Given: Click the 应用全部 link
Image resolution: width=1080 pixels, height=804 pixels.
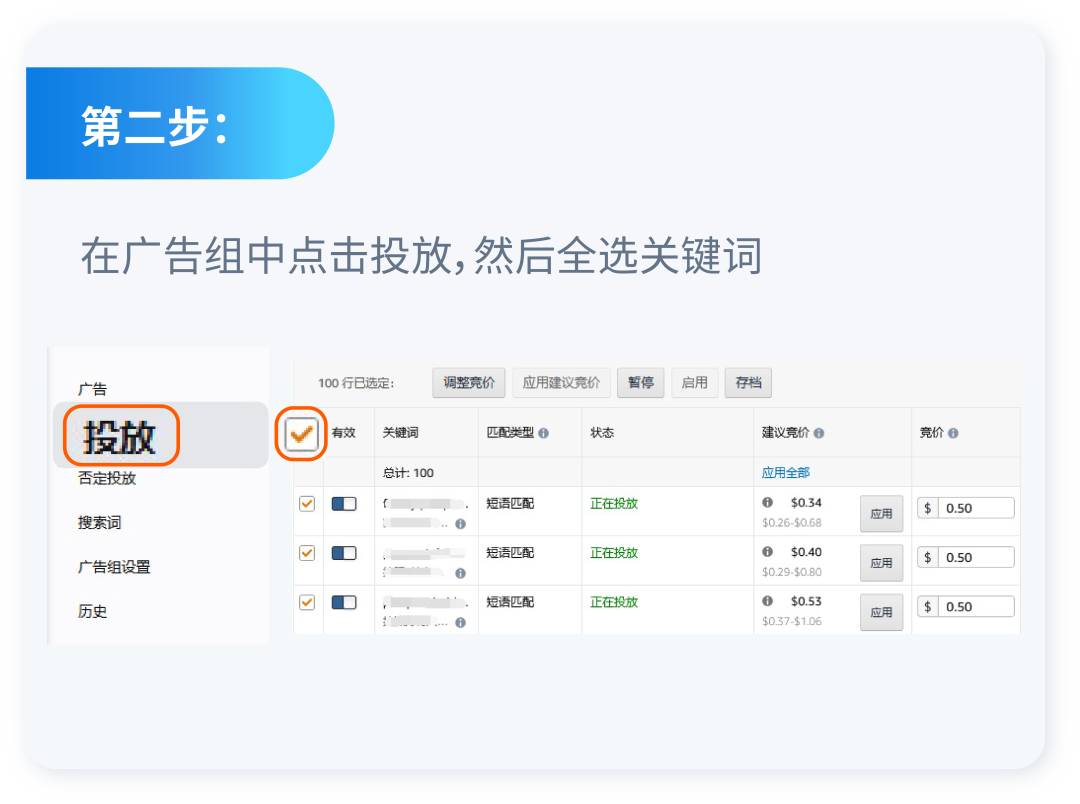Looking at the screenshot, I should [785, 473].
